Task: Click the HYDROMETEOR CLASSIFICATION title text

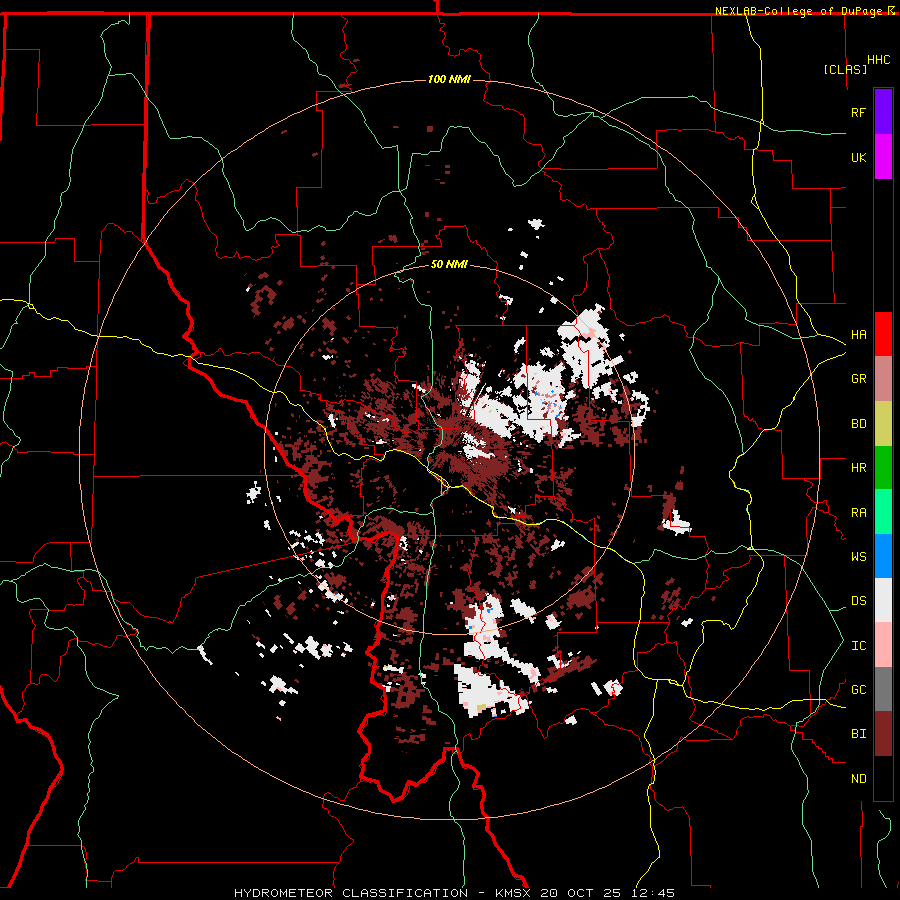Action: [x=351, y=893]
